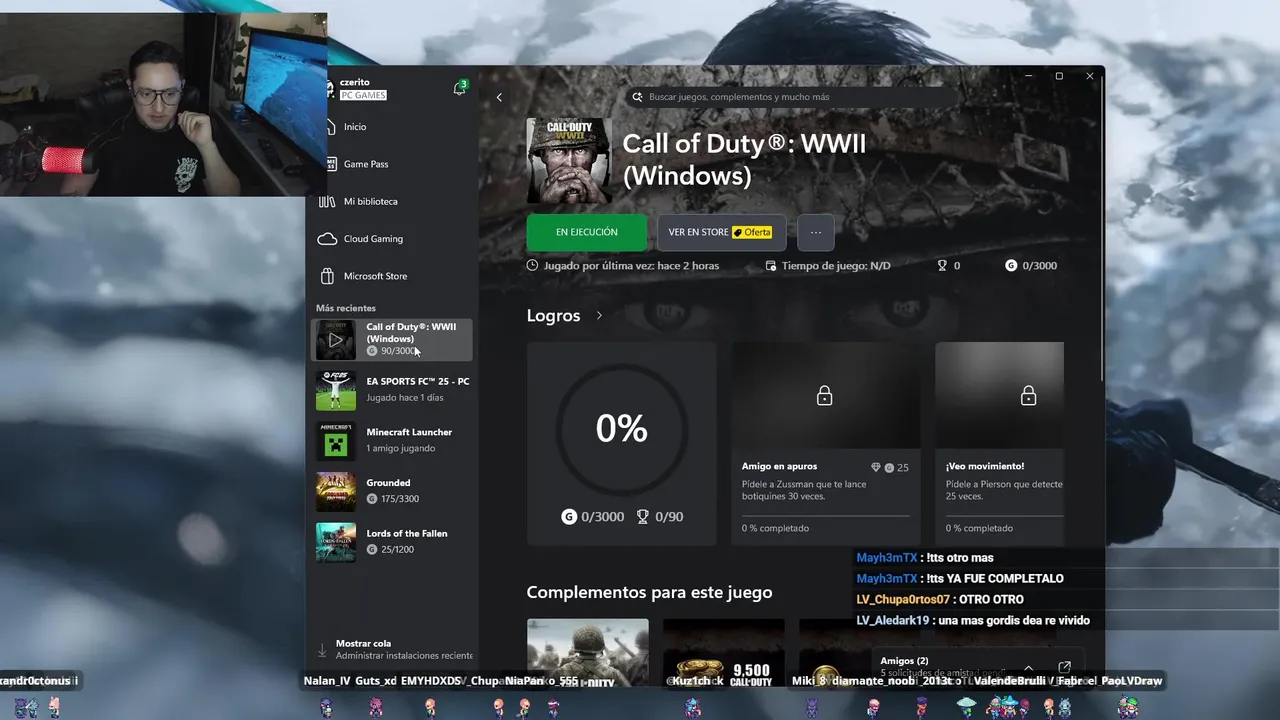This screenshot has height=720, width=1280.
Task: Click the PC GAMES label under czerito
Action: click(363, 95)
